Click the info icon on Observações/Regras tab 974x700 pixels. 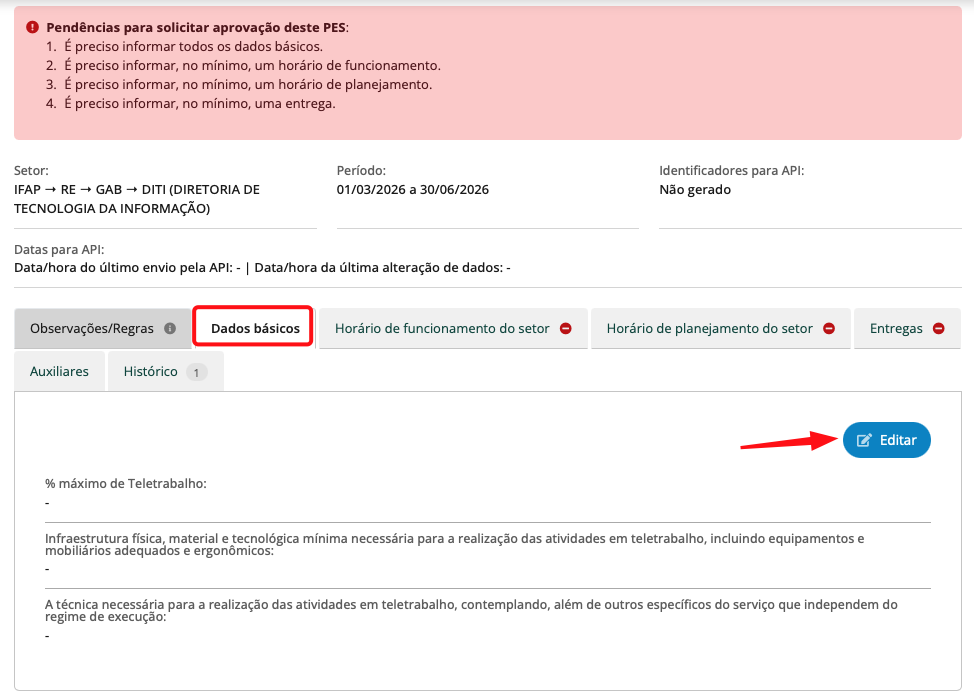pyautogui.click(x=170, y=328)
